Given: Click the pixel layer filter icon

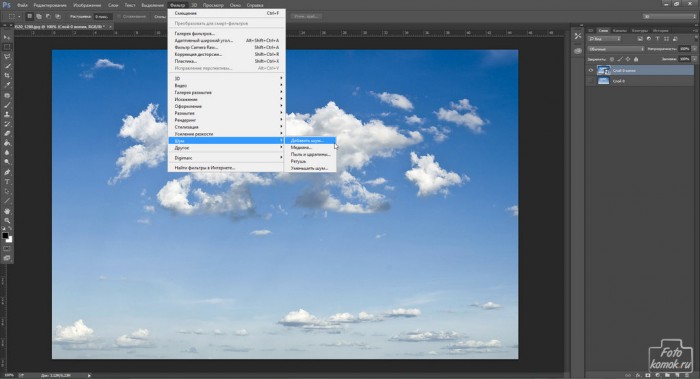Looking at the screenshot, I should pyautogui.click(x=640, y=39).
